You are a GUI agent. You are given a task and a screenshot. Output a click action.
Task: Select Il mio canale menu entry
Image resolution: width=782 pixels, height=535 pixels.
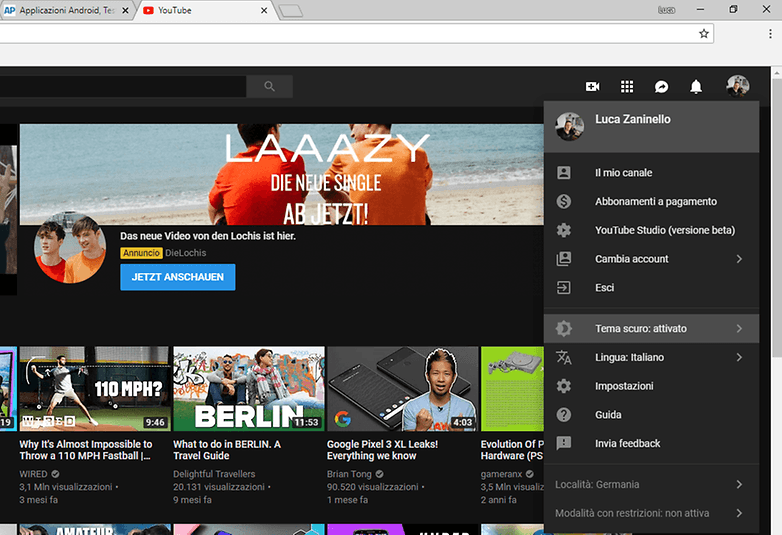coord(651,173)
